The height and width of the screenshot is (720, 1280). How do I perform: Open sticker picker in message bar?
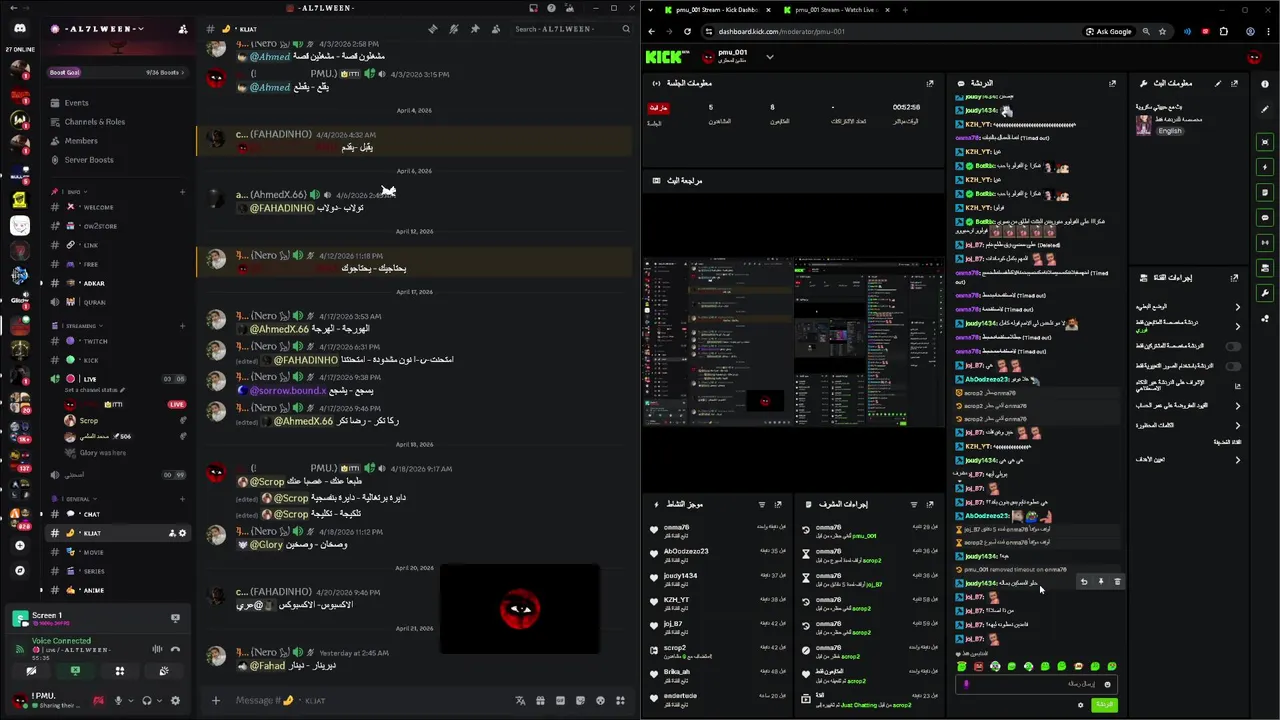pos(580,700)
